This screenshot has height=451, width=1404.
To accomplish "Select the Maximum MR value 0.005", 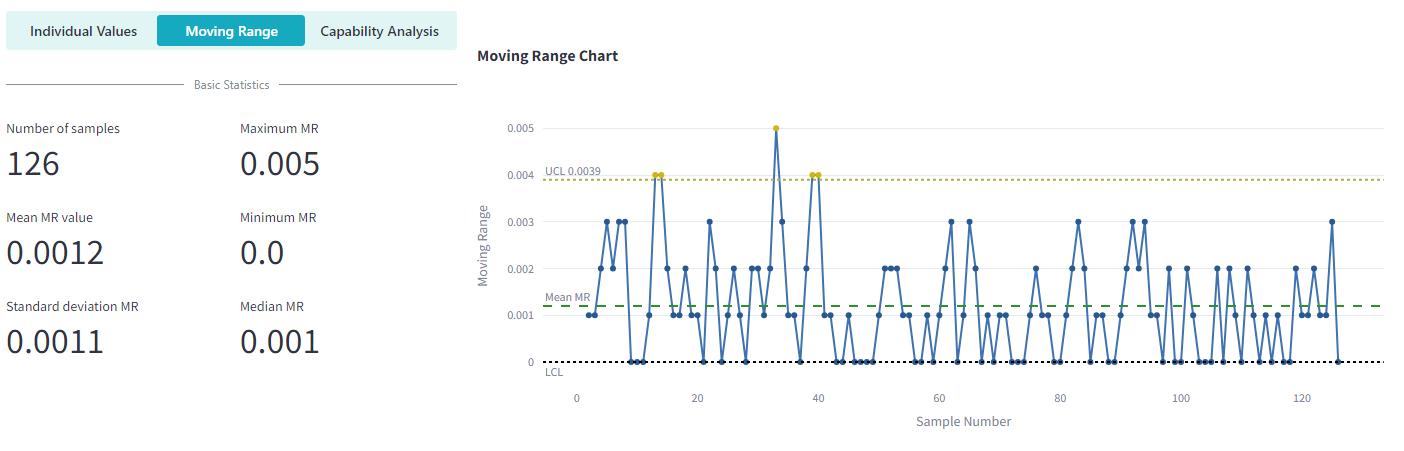I will click(280, 164).
